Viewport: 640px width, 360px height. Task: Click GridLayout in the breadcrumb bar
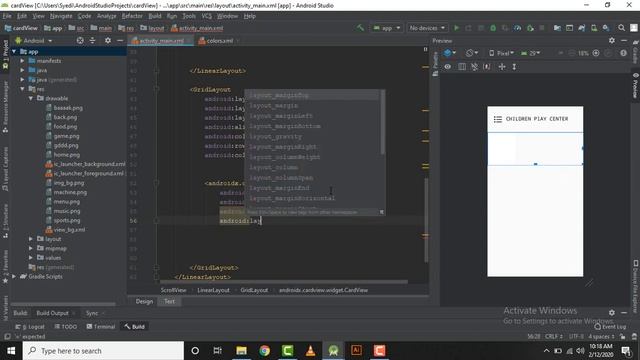point(254,290)
